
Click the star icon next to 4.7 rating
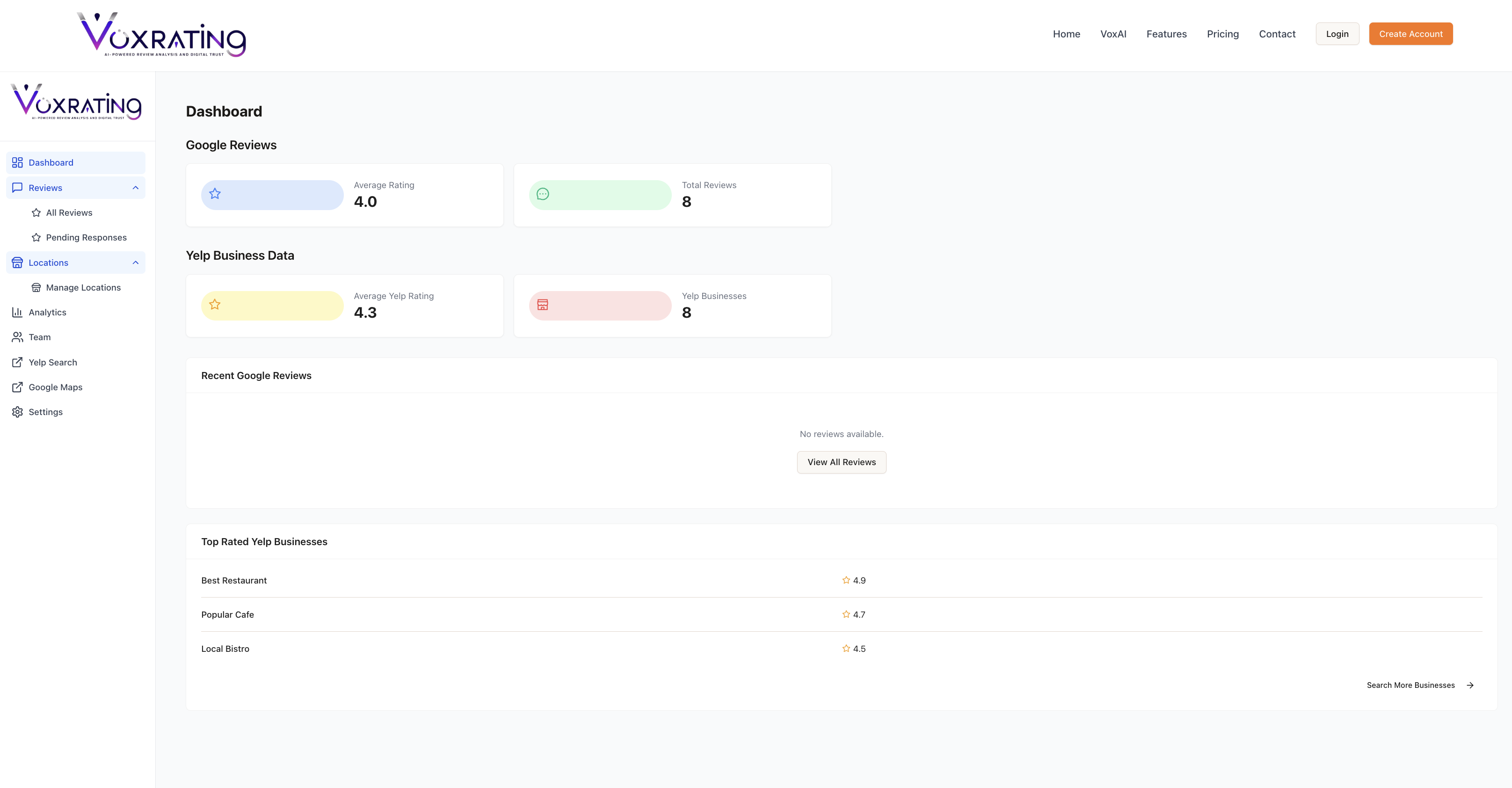tap(846, 614)
